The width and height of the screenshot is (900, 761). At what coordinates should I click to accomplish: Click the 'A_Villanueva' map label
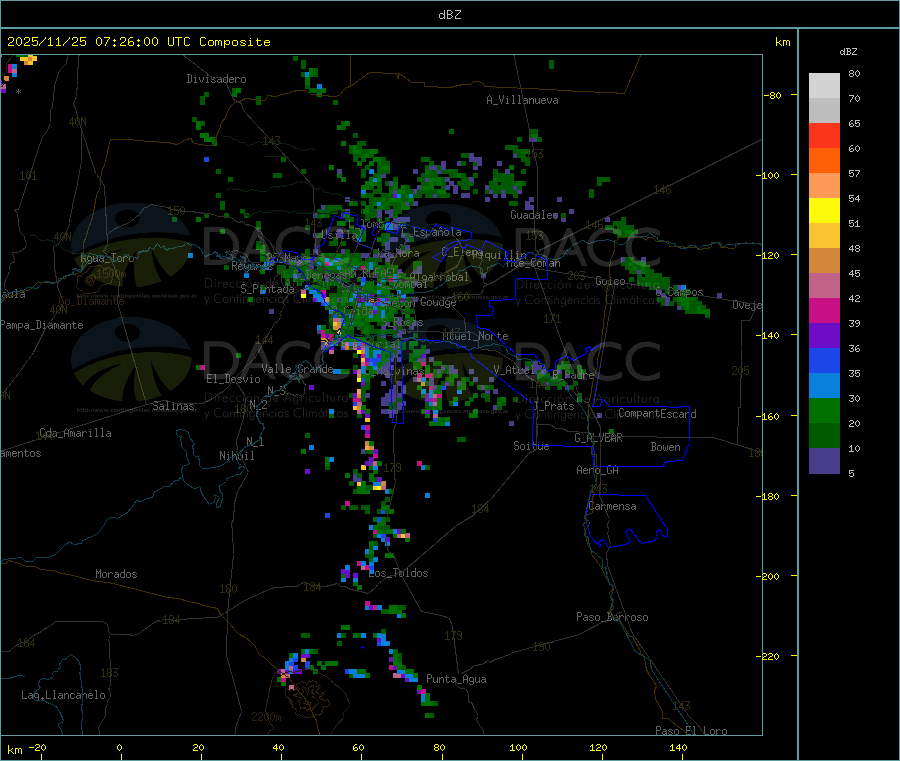[x=522, y=100]
